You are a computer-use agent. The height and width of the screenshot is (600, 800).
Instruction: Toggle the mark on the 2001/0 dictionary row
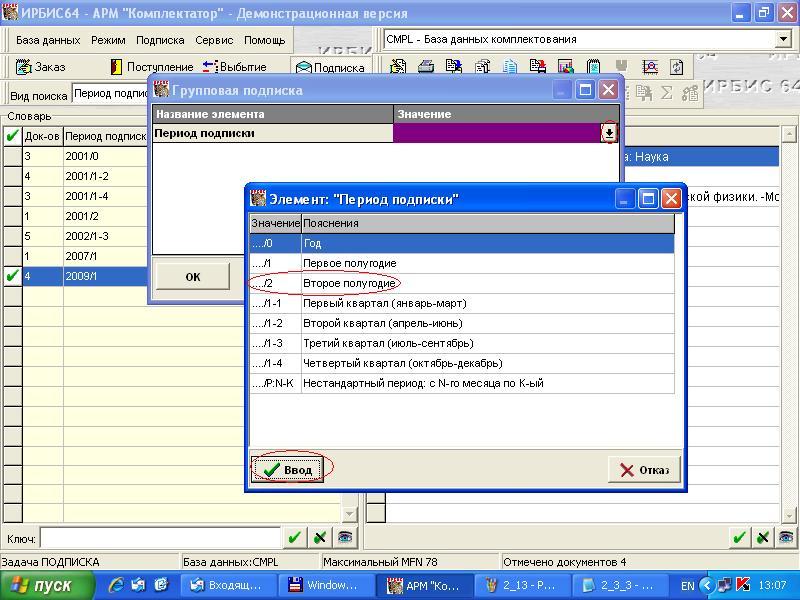[12, 156]
